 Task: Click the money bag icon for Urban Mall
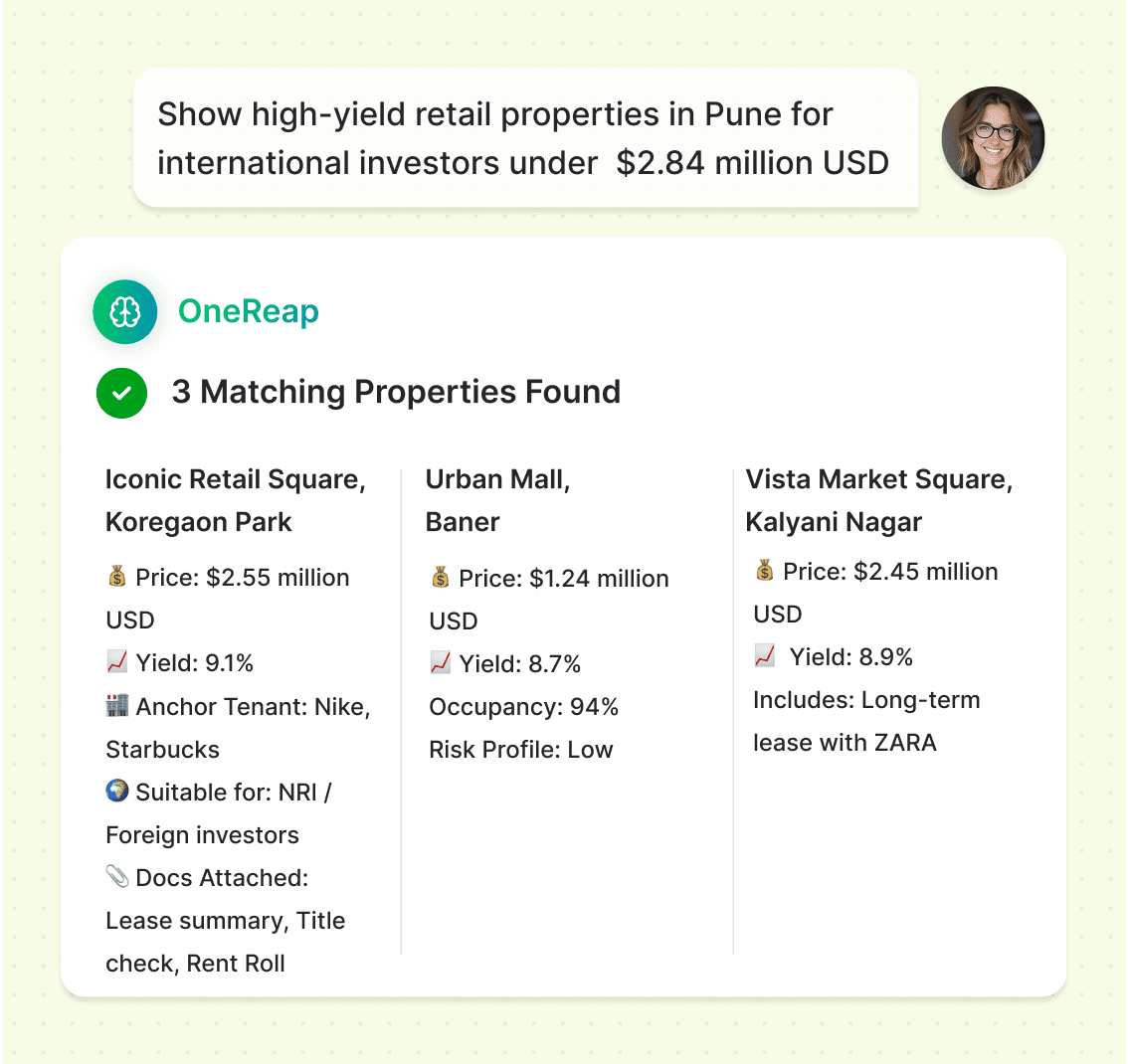tap(441, 578)
